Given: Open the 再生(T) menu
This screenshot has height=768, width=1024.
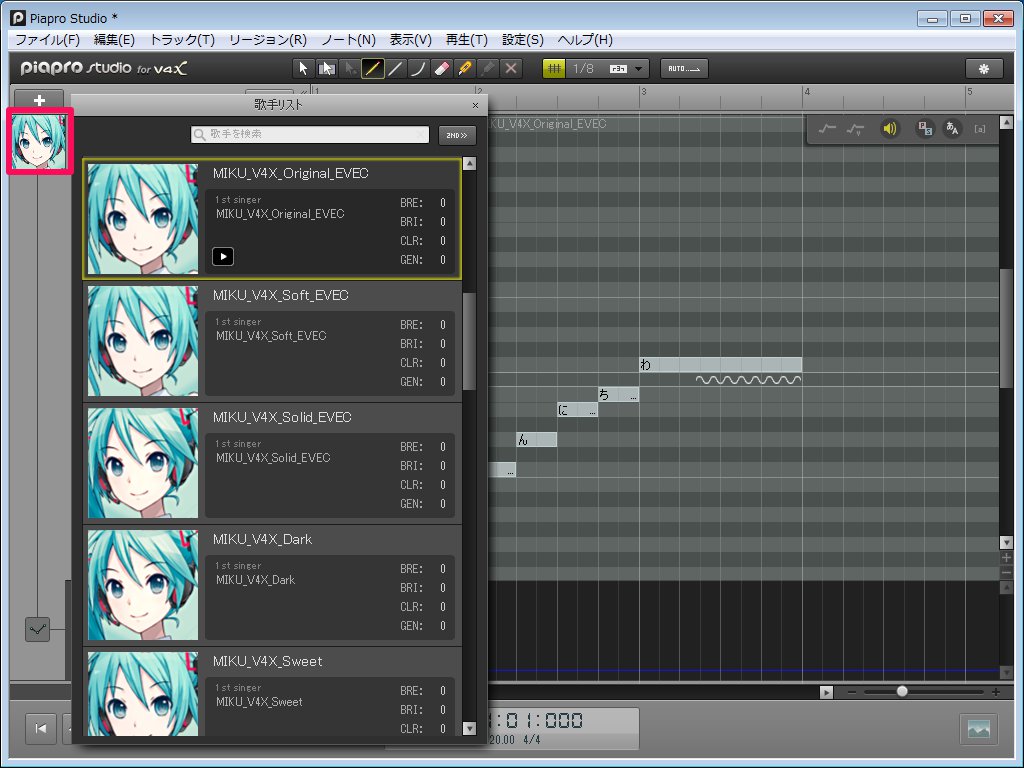Looking at the screenshot, I should (x=466, y=40).
